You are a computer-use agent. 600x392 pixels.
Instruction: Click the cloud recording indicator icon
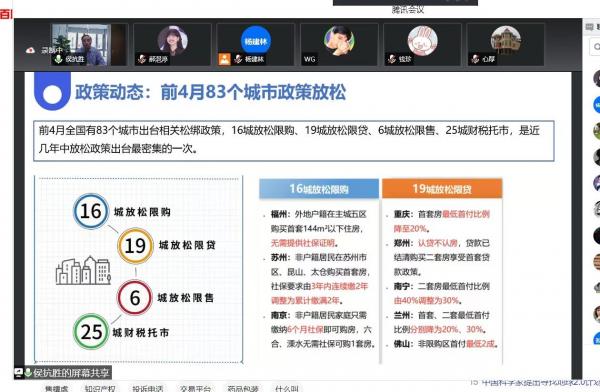tap(30, 50)
